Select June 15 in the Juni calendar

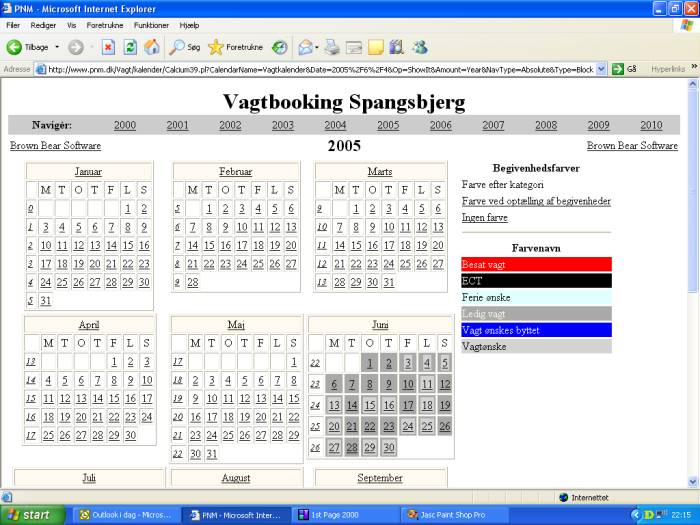pos(370,405)
